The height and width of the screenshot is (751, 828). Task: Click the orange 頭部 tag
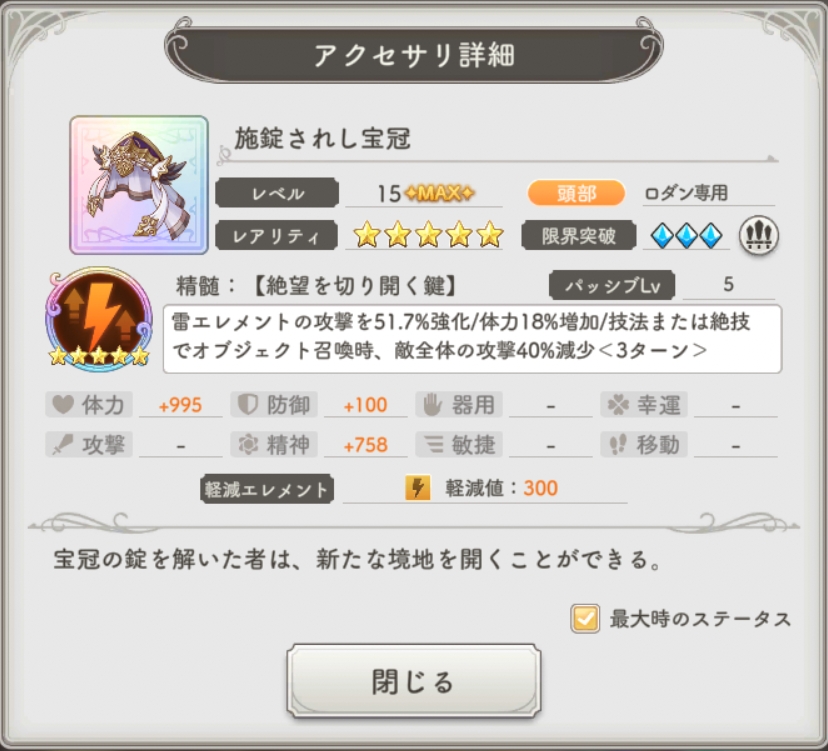tap(576, 193)
